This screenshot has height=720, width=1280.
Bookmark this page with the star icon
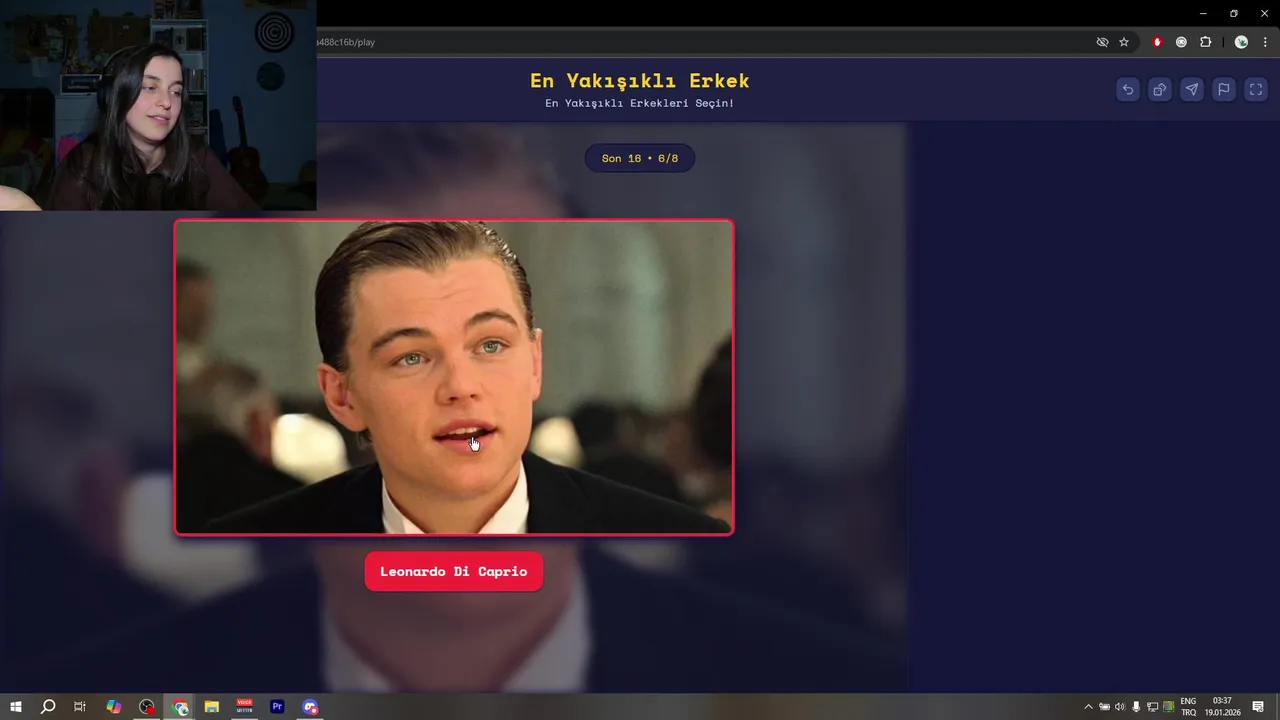pyautogui.click(x=1124, y=42)
